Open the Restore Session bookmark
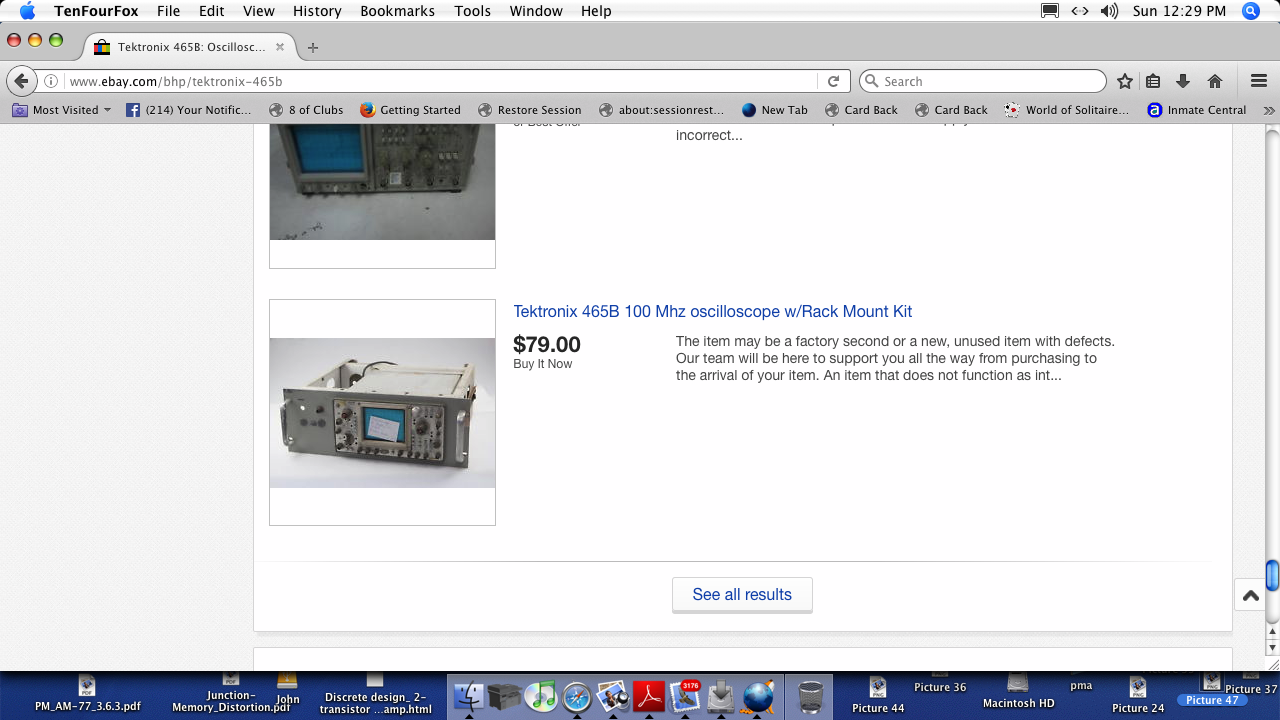The image size is (1280, 720). 529,110
